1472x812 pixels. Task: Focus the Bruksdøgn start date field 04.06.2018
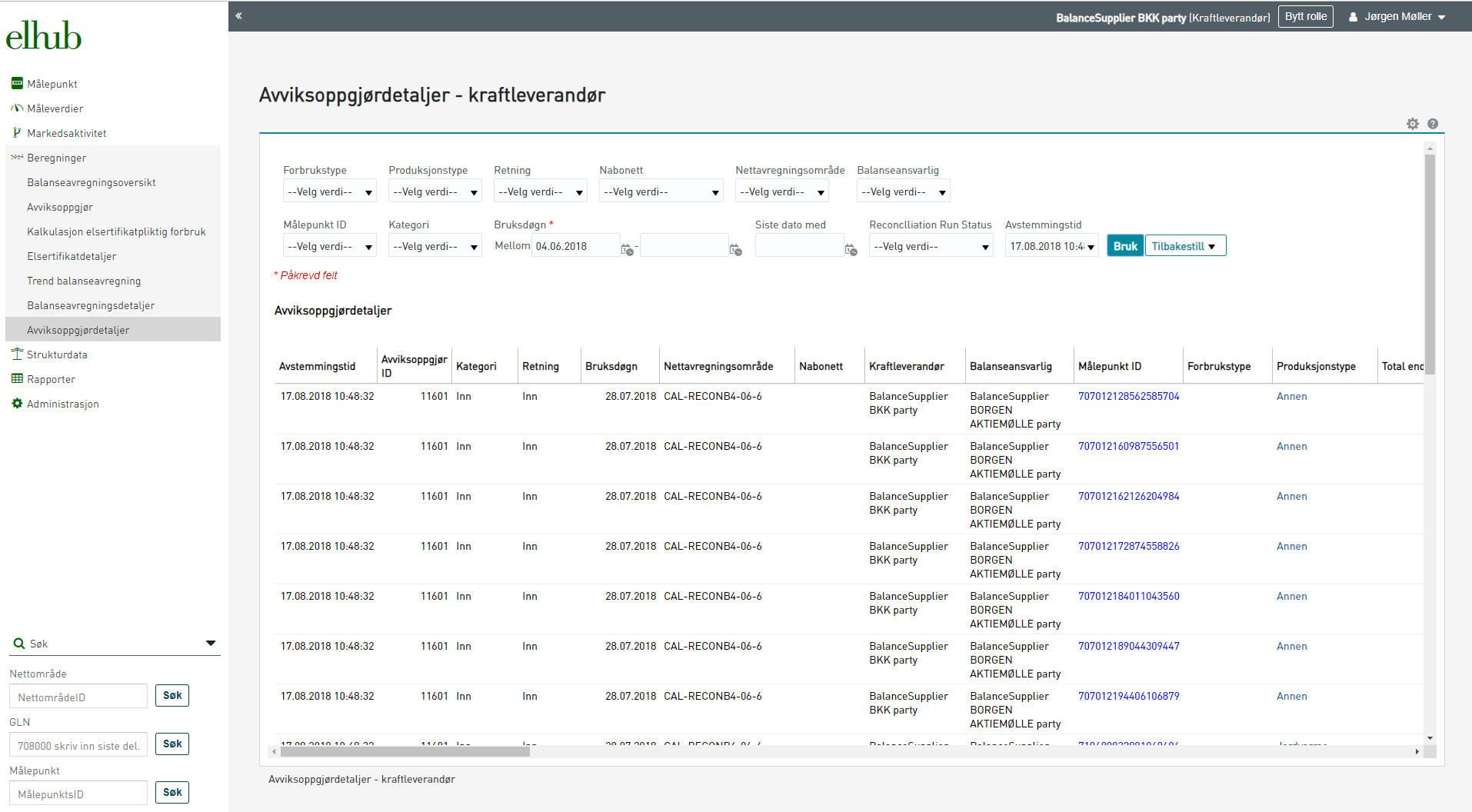[576, 246]
